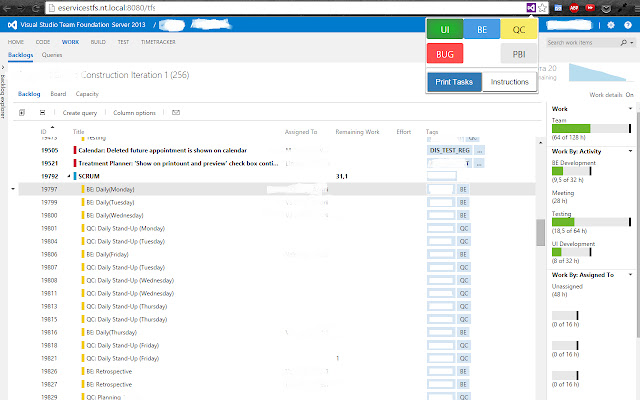Viewport: 640px width, 400px height.
Task: Email the backlog with the envelope icon
Action: pos(176,113)
